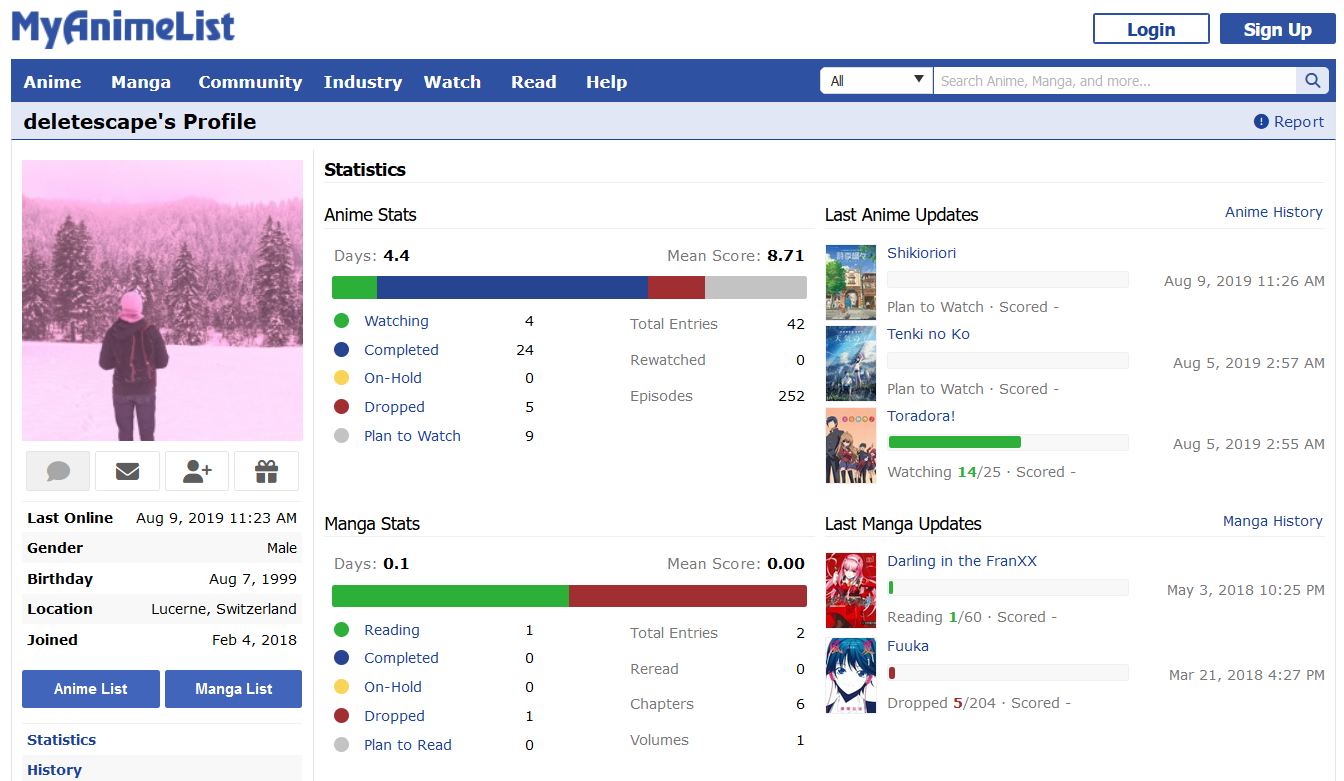Open the Anime History link
1344x781 pixels.
(x=1274, y=212)
